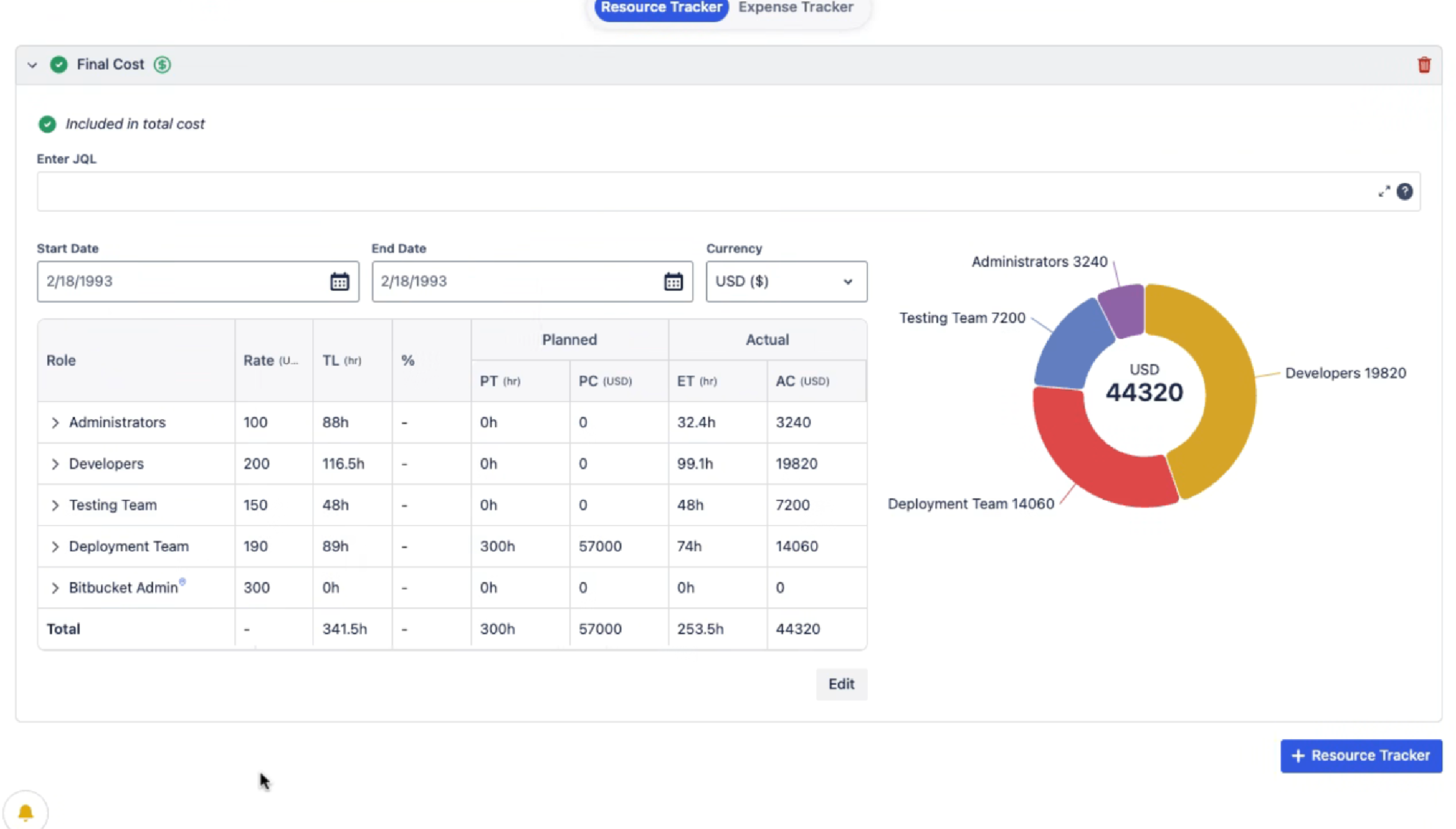This screenshot has width=1456, height=829.
Task: Switch to the Expense Tracker tab
Action: coord(795,7)
